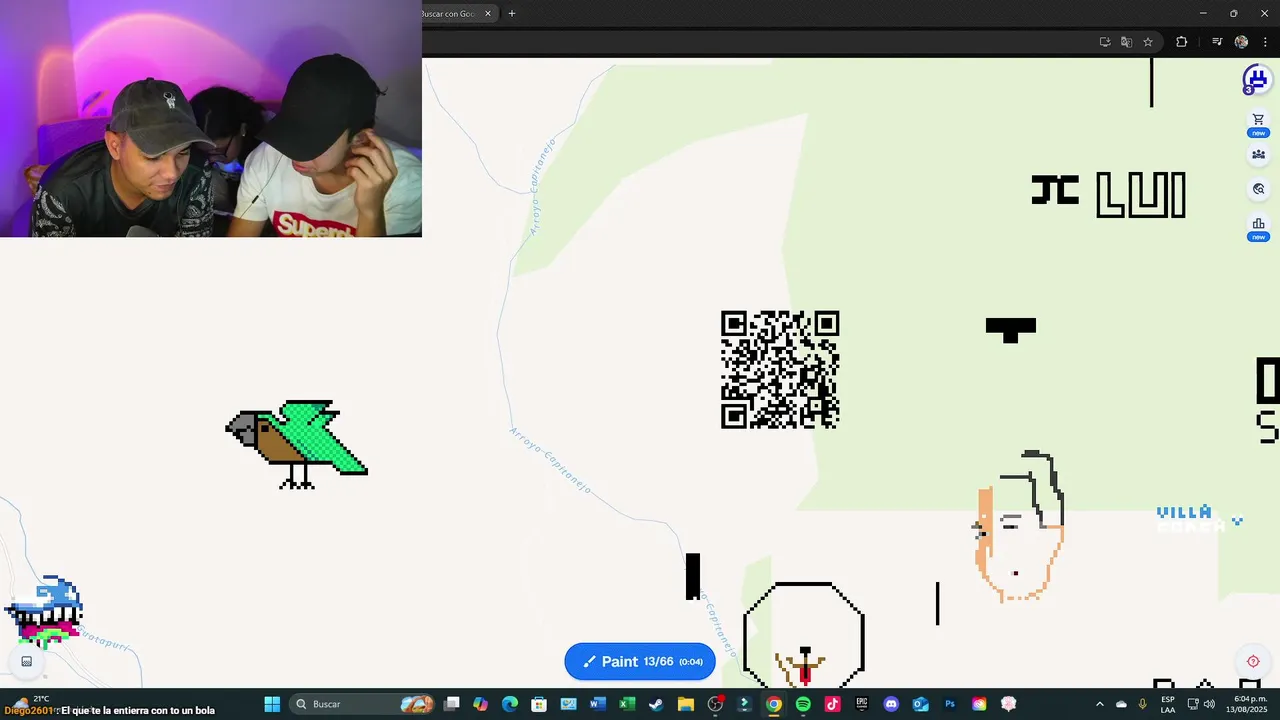Screen dimensions: 1280x720
Task: Open the volume and network quick settings
Action: pyautogui.click(x=1201, y=704)
